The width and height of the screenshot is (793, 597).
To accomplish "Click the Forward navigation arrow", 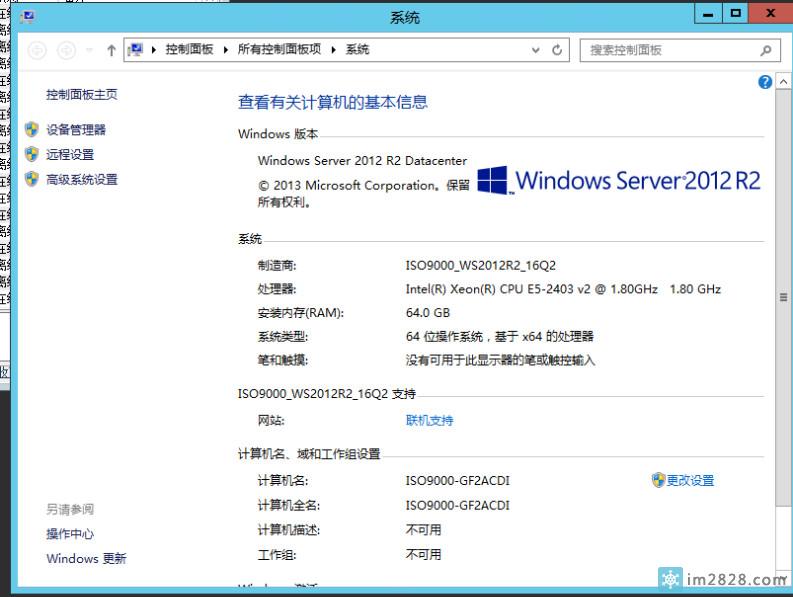I will [66, 50].
